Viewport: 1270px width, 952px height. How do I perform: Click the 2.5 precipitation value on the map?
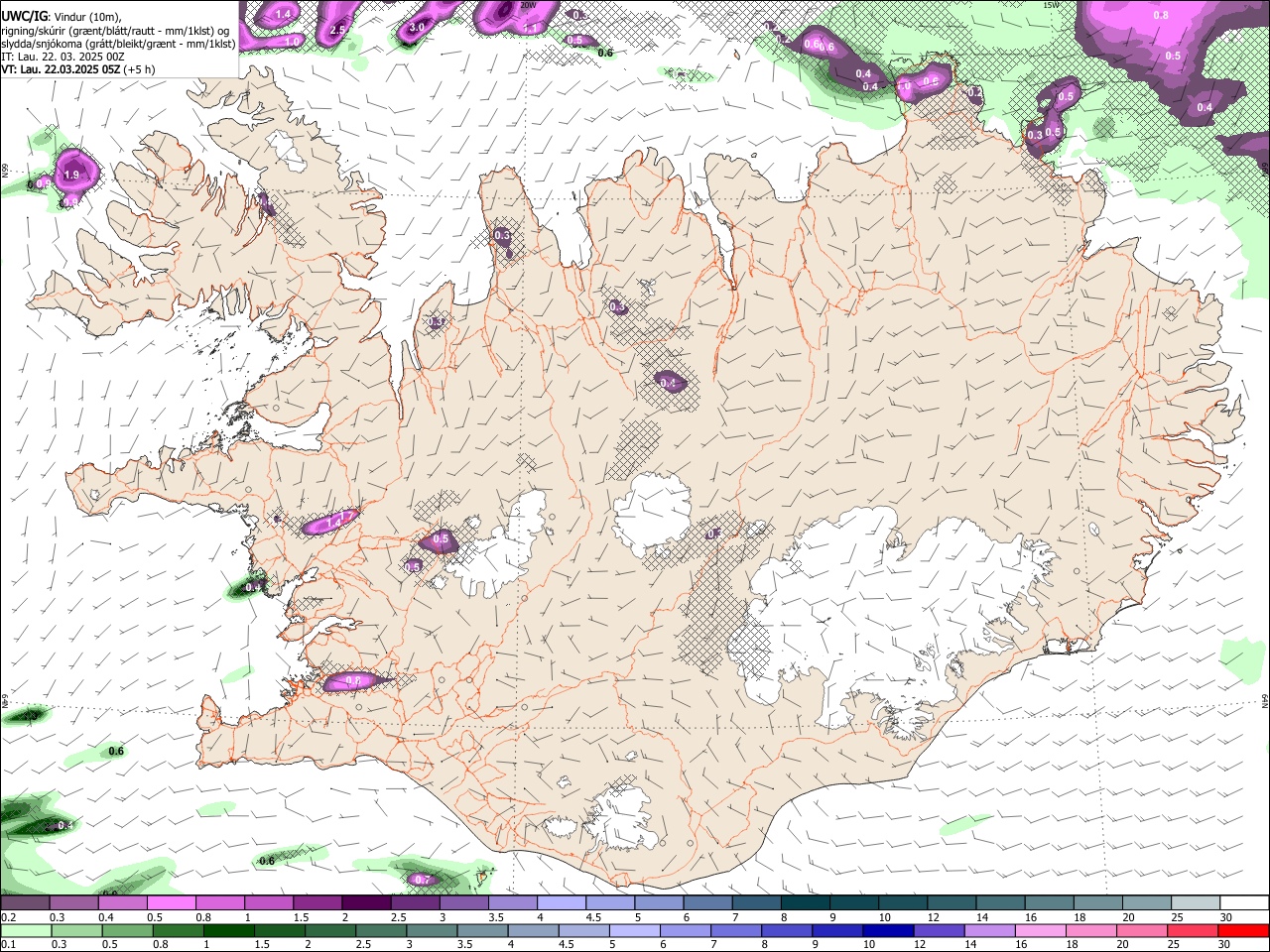point(337,30)
